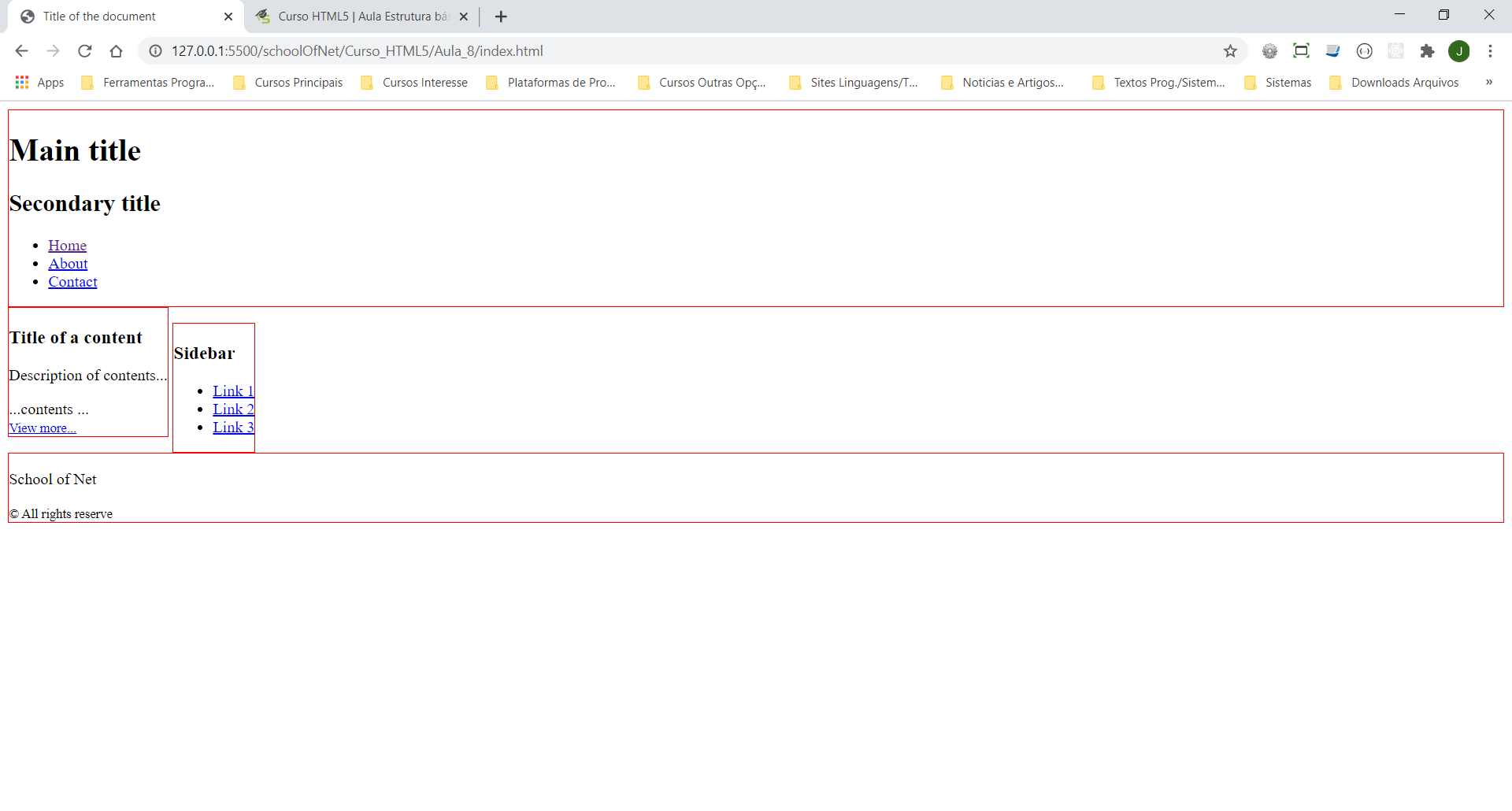Image resolution: width=1512 pixels, height=811 pixels.
Task: Open the Cursos Principais bookmark folder
Action: tap(288, 83)
